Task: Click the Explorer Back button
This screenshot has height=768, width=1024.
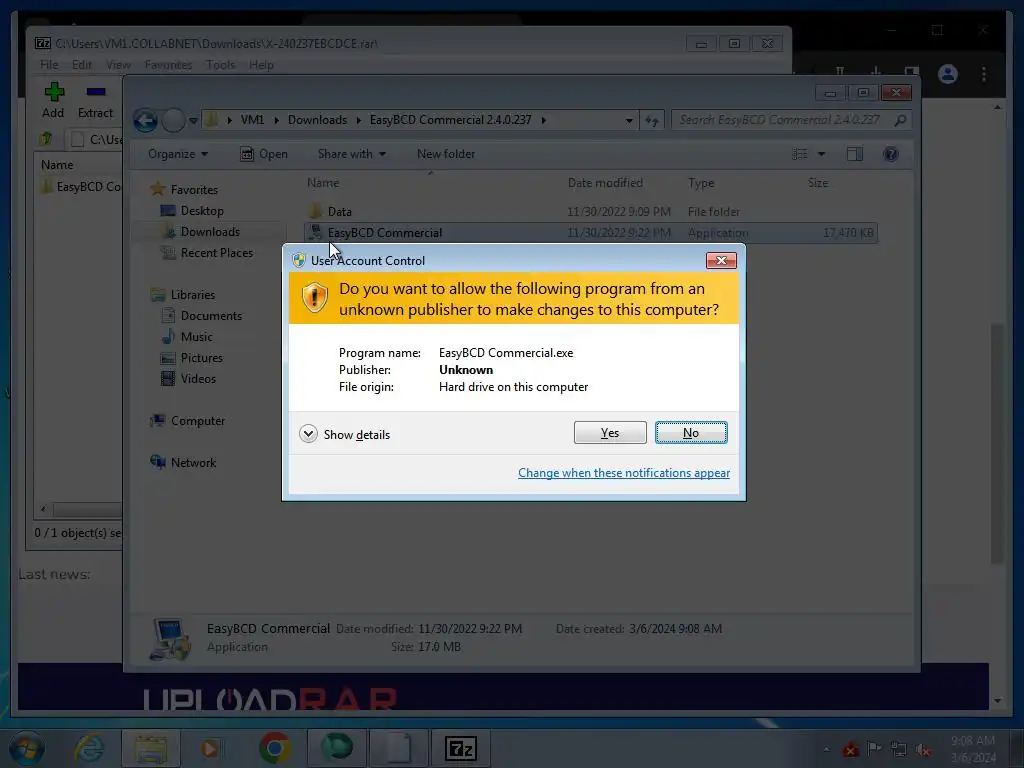Action: coord(145,120)
